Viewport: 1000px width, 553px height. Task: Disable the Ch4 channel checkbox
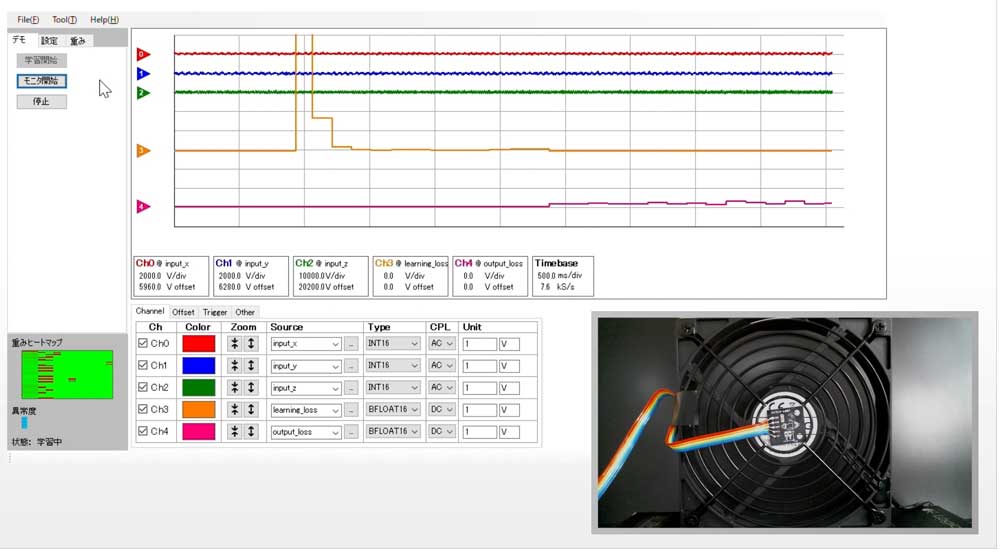[143, 431]
